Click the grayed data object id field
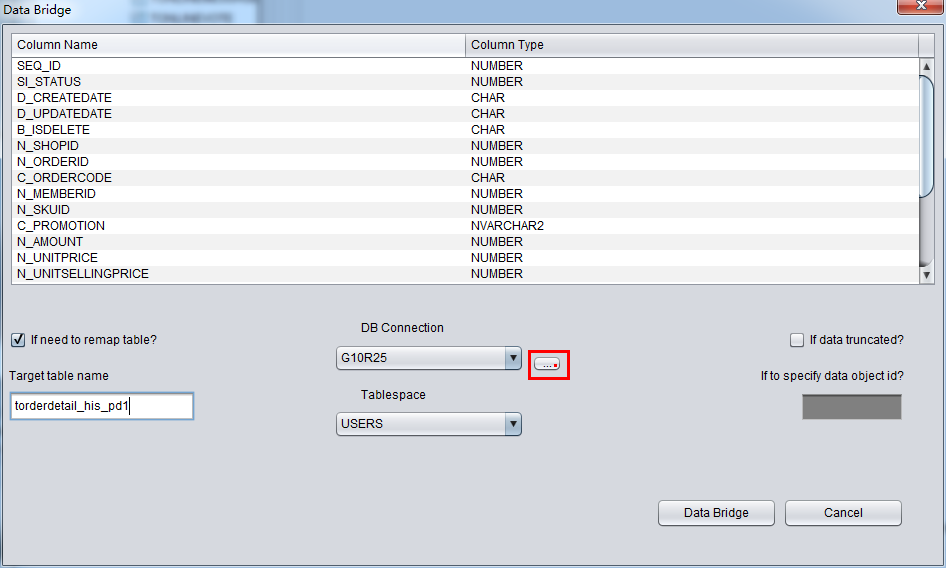Screen dimensions: 946x568 [851, 407]
